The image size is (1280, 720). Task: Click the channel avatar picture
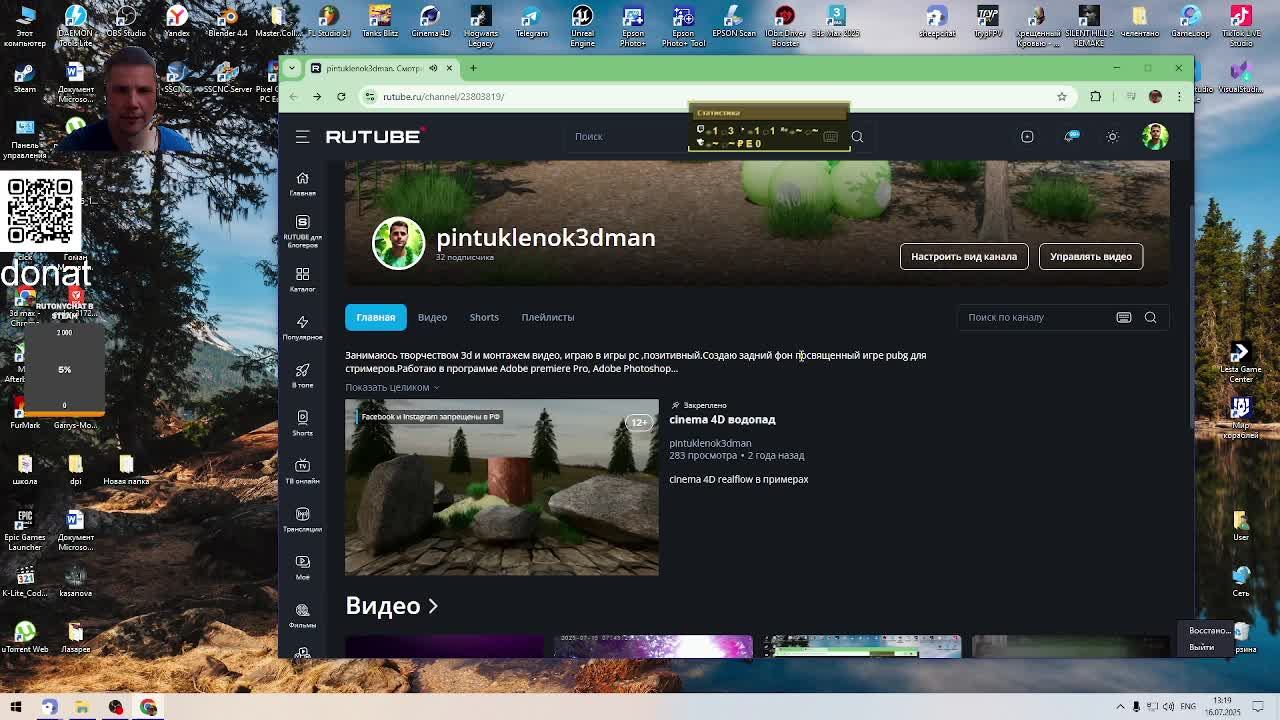tap(398, 243)
